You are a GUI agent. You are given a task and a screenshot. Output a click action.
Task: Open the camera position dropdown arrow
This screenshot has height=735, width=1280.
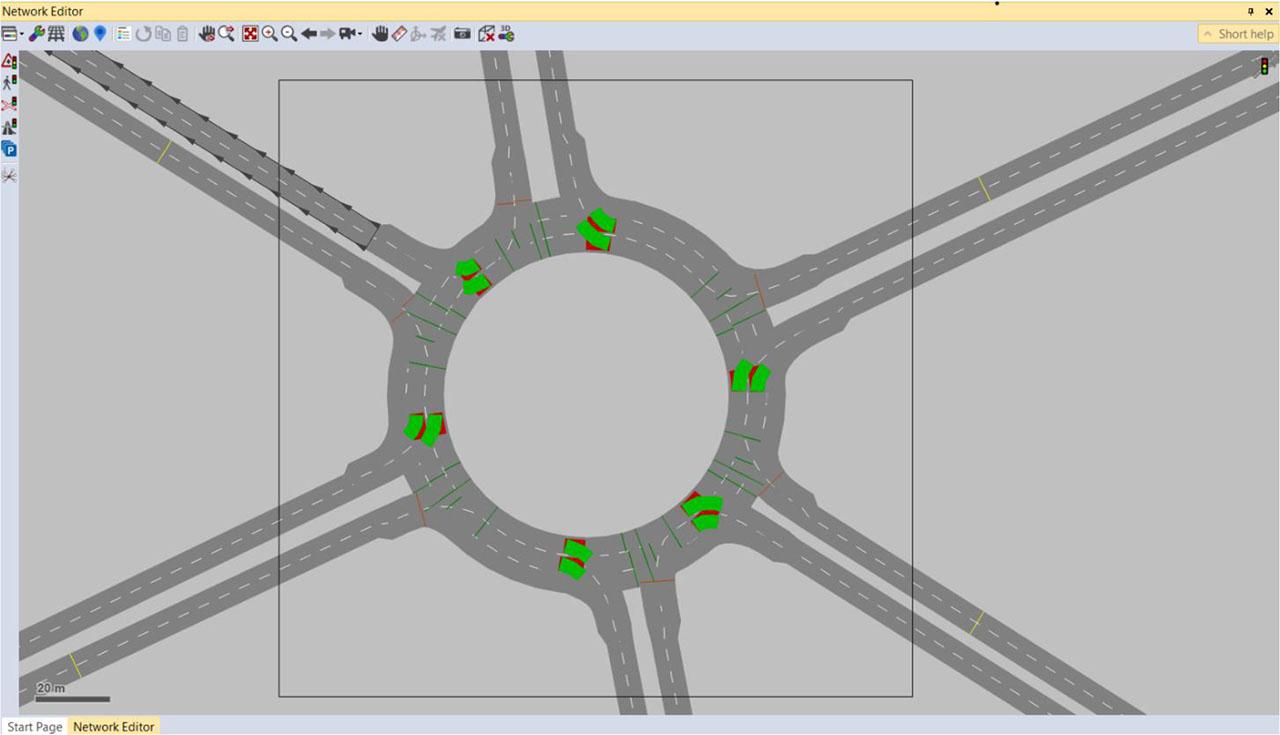coord(360,35)
